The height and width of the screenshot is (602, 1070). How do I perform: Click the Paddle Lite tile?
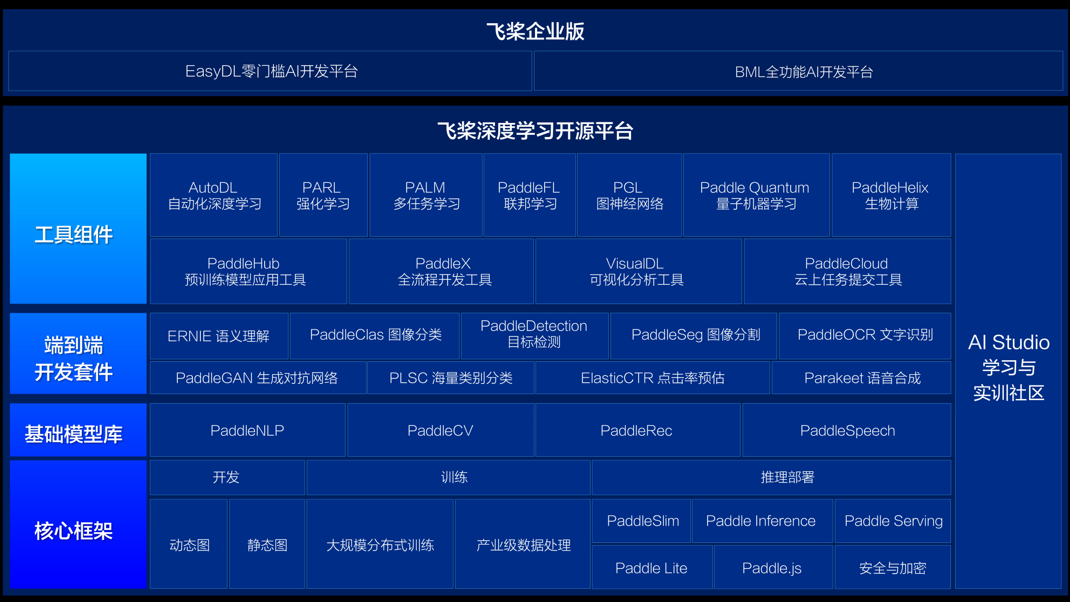tap(652, 567)
